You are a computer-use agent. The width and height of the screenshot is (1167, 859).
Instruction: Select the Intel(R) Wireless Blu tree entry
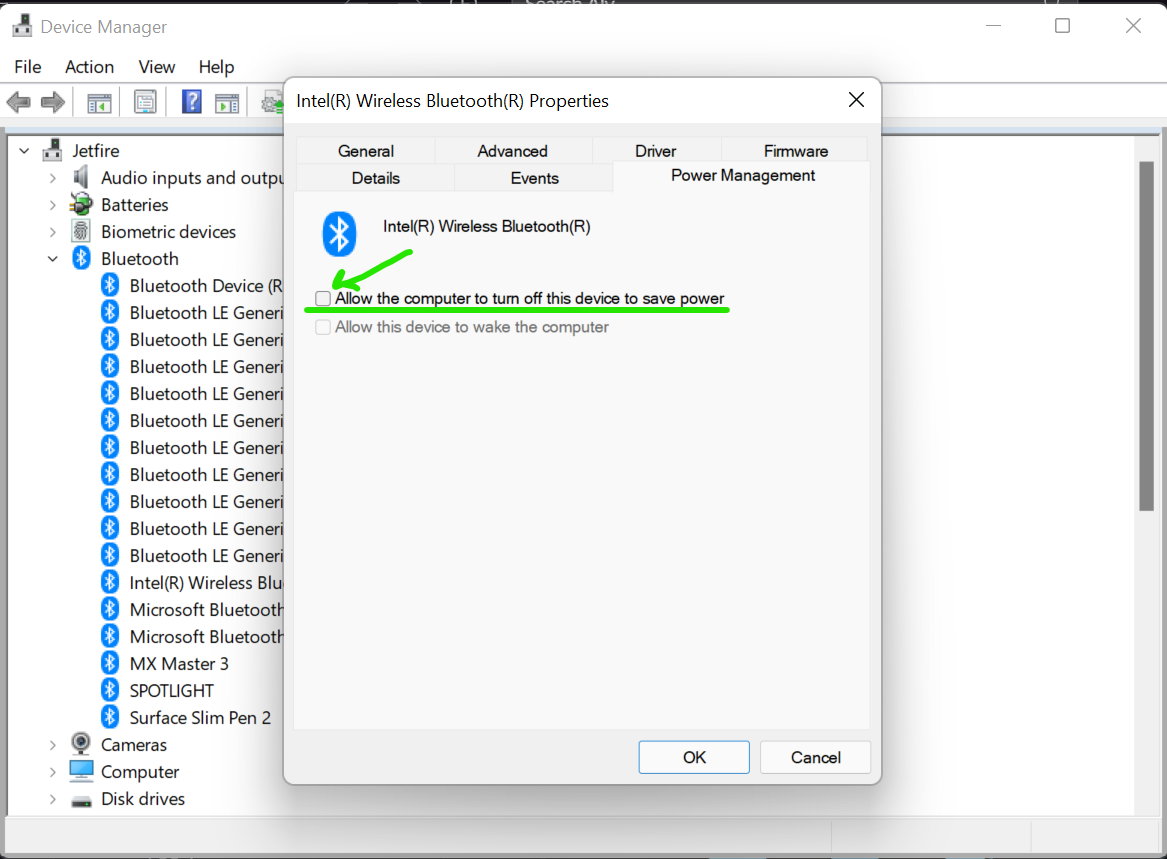pos(206,583)
